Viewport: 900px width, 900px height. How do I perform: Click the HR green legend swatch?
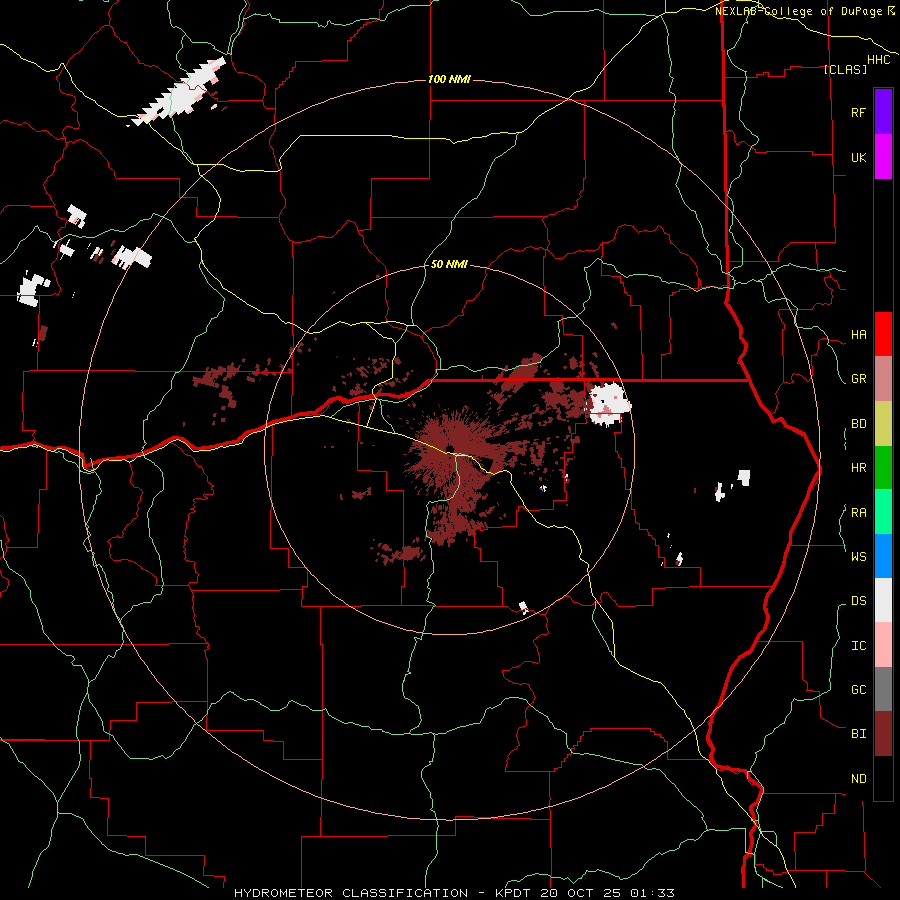pos(883,468)
